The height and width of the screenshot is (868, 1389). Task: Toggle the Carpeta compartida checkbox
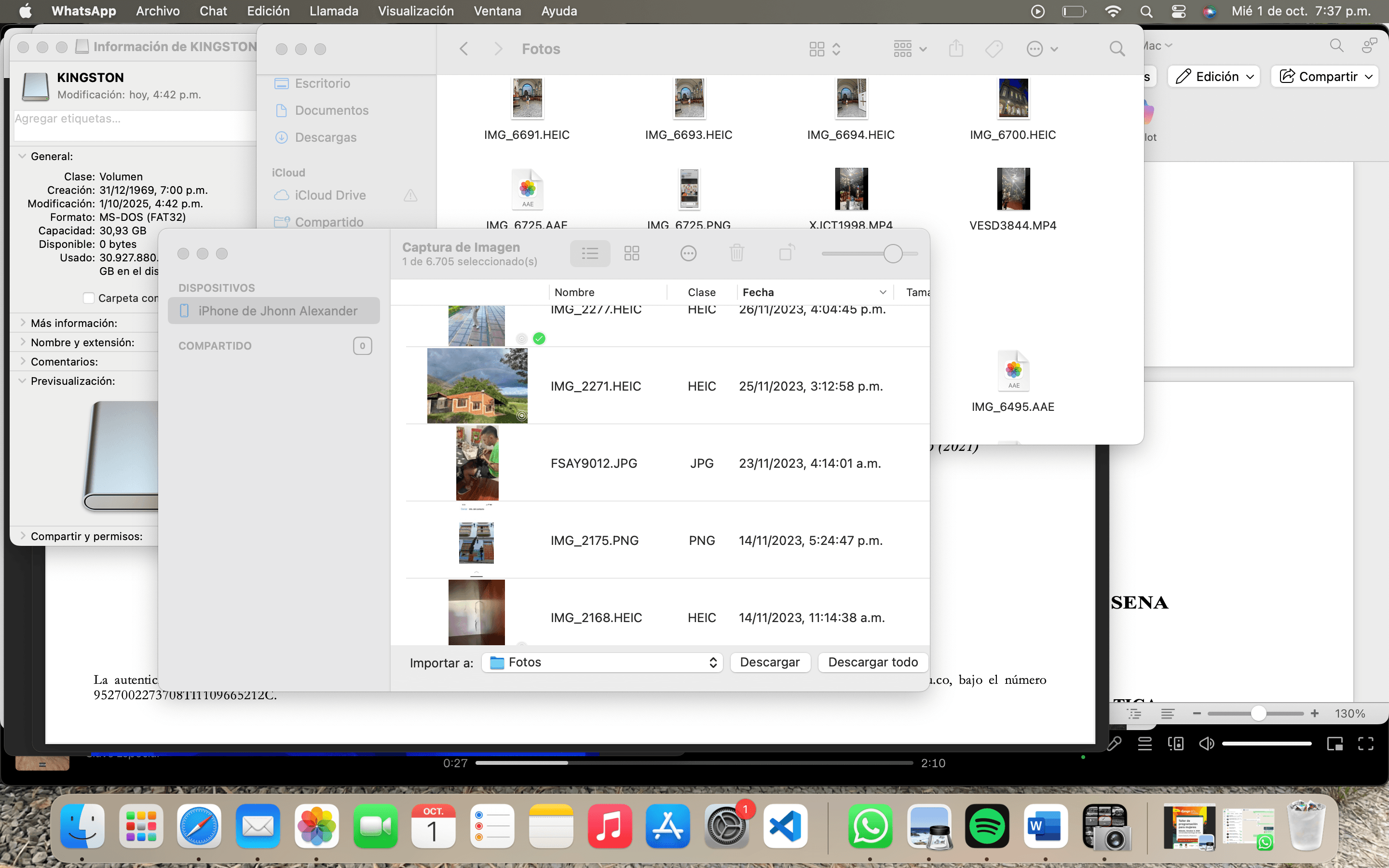tap(89, 298)
